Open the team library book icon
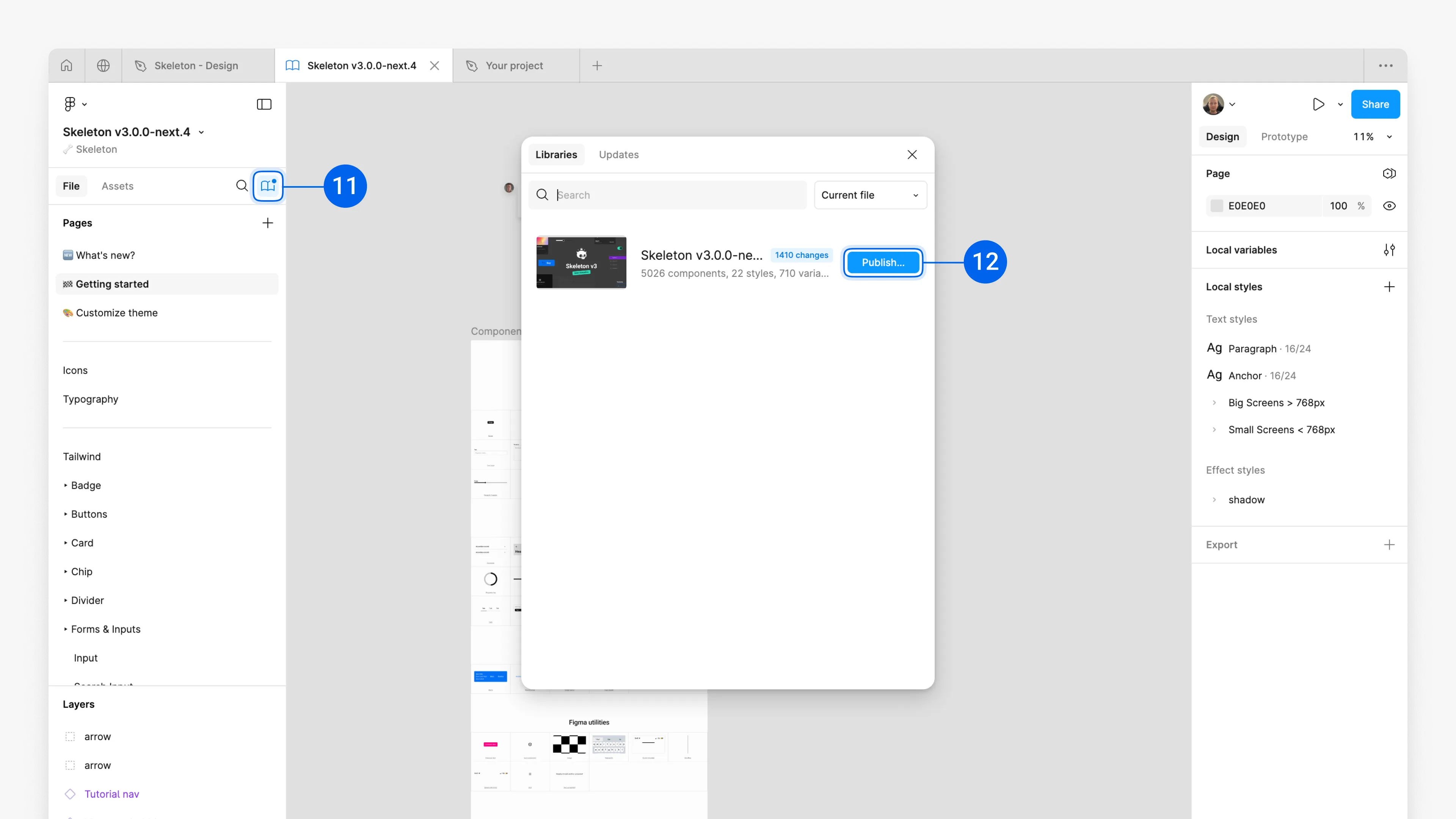 [x=267, y=186]
